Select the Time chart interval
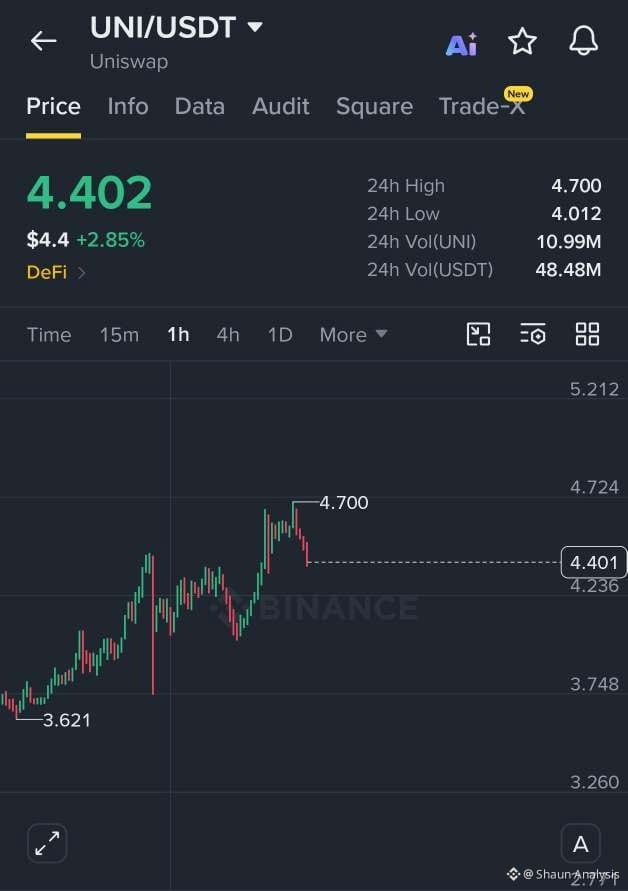 click(49, 335)
